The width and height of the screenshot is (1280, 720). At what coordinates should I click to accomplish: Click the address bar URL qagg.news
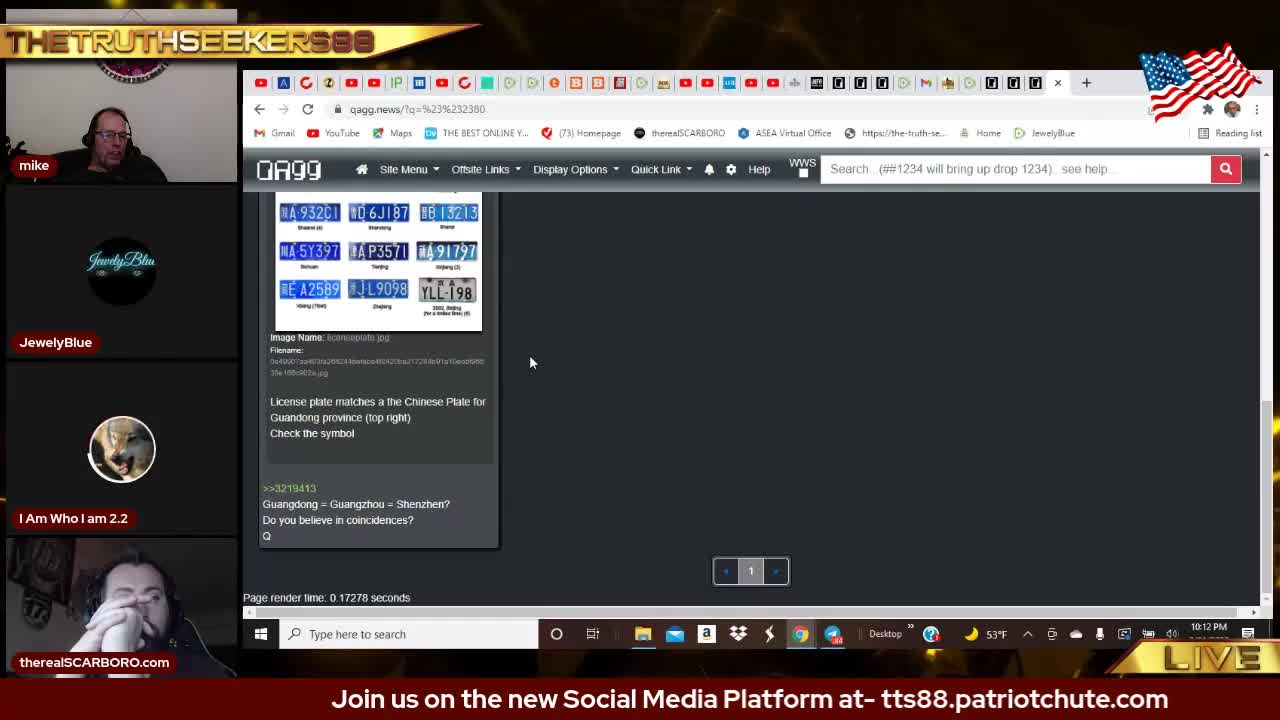tap(417, 109)
